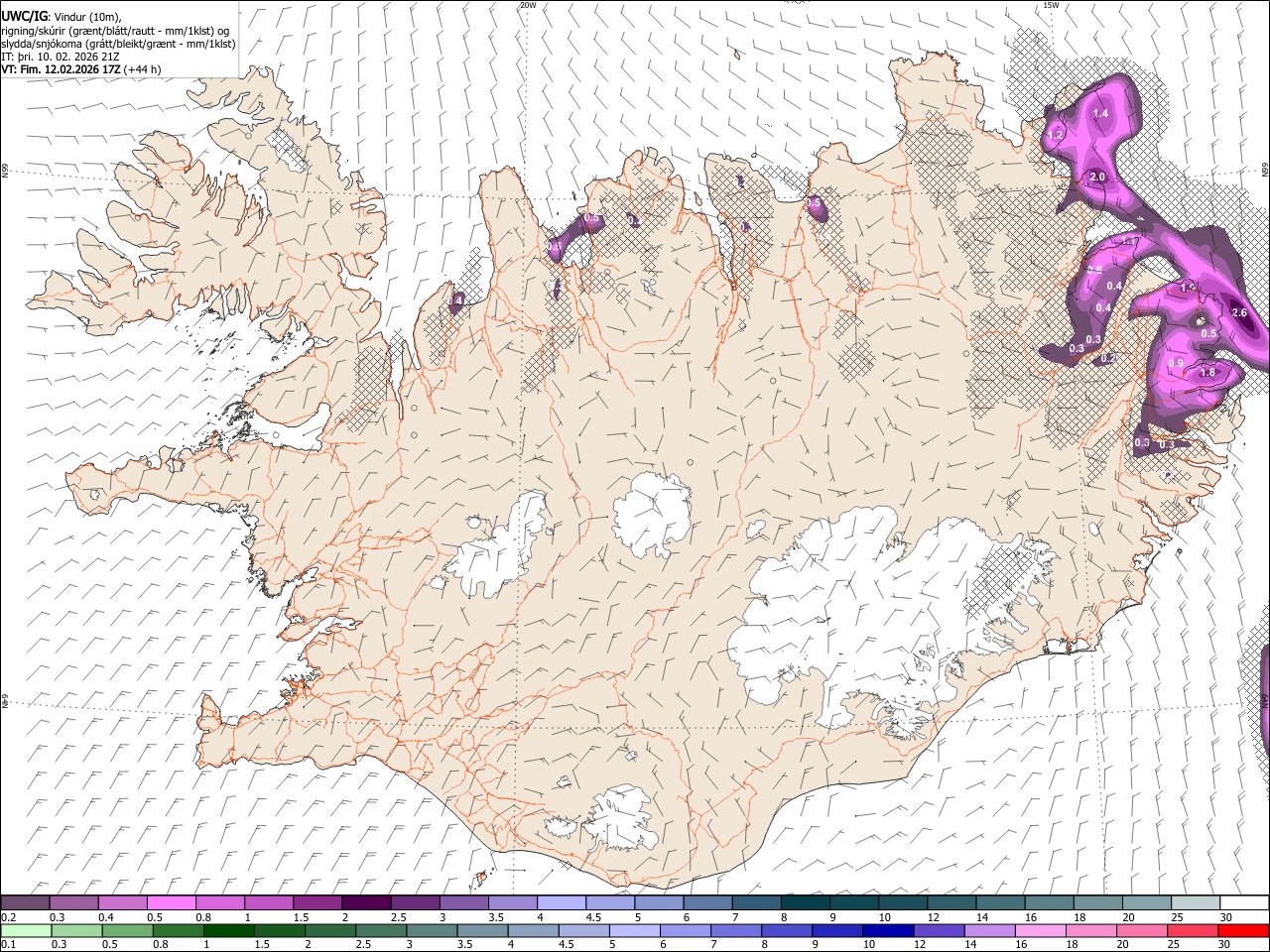This screenshot has width=1270, height=952.
Task: Click the 'Vindur (10m)' header label
Action: tap(88, 18)
